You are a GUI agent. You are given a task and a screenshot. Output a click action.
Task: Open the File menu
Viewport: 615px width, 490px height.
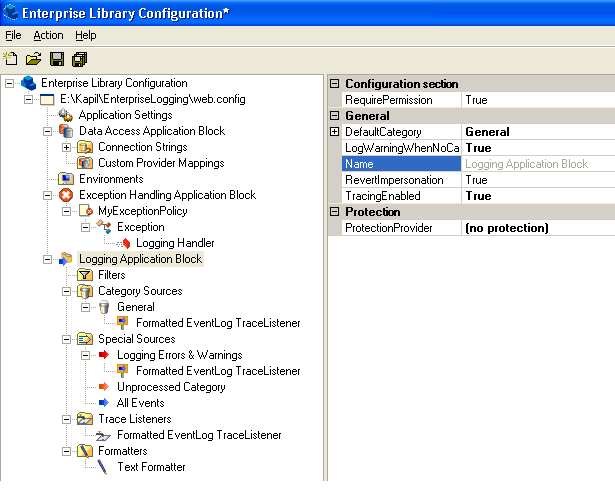coord(13,35)
